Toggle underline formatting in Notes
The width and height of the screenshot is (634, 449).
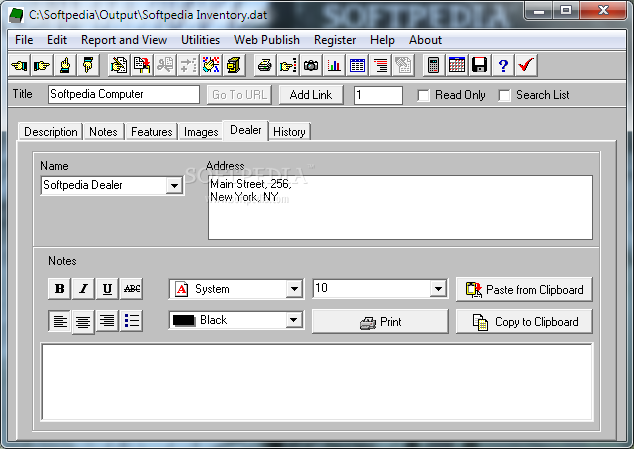(107, 289)
